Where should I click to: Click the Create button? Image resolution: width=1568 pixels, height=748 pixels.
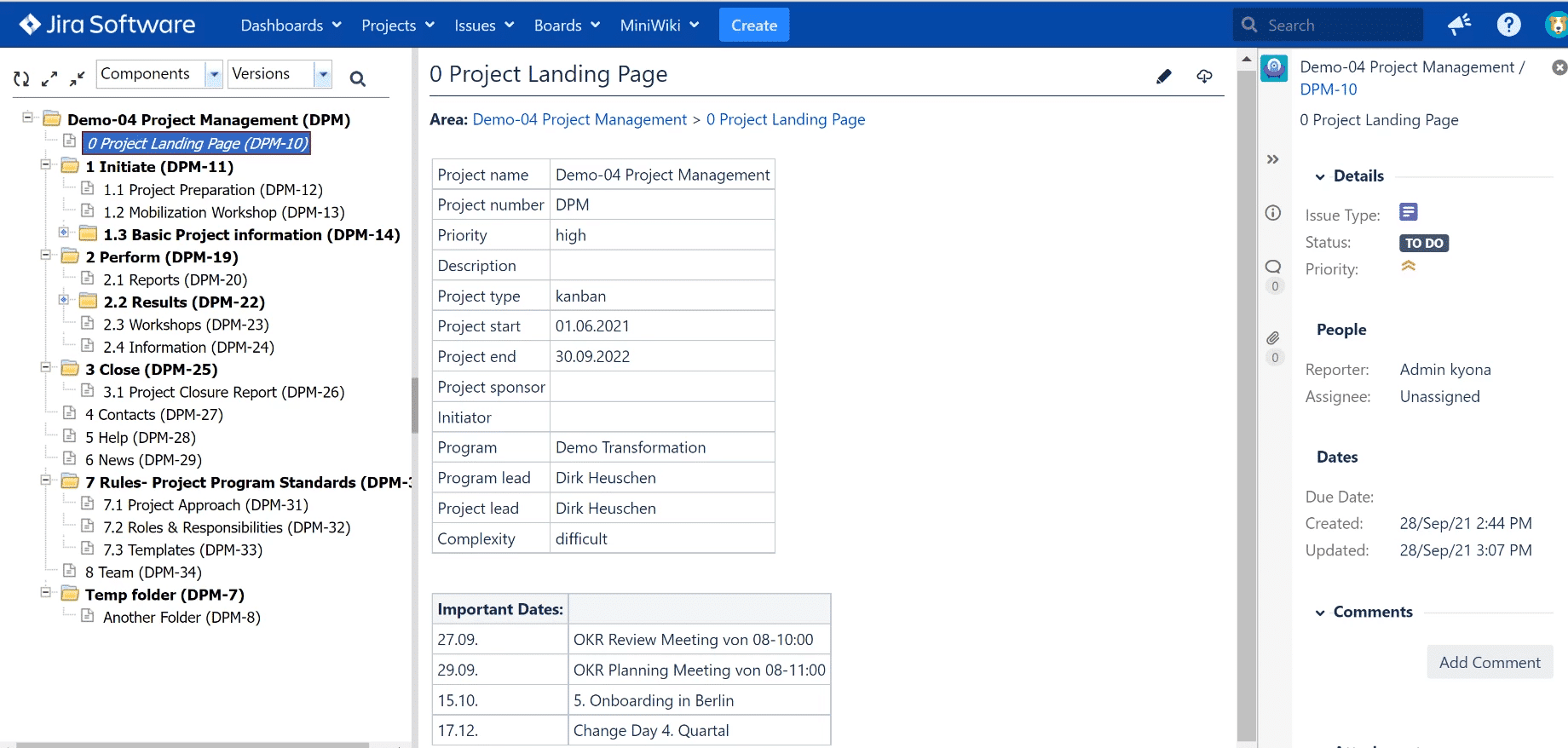click(x=754, y=25)
